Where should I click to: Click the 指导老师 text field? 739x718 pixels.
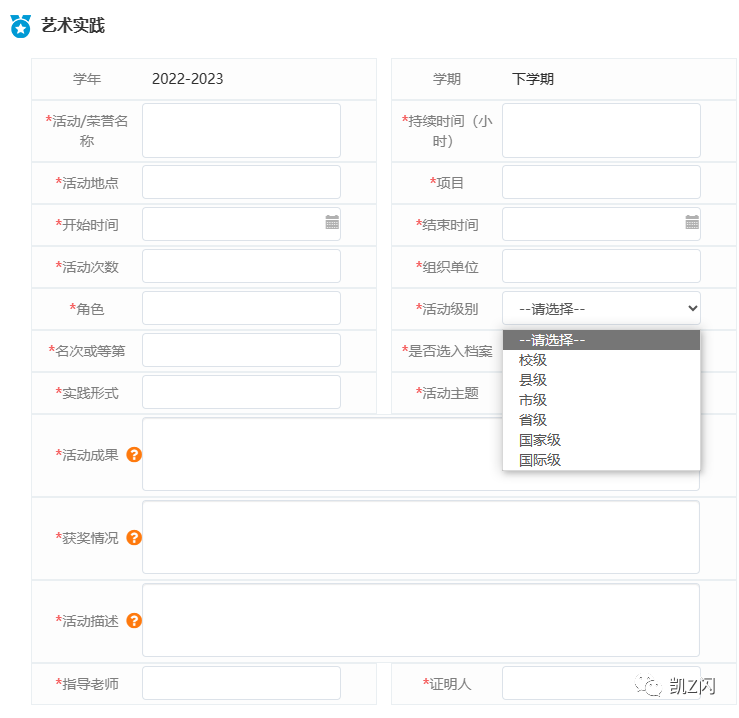pyautogui.click(x=241, y=683)
